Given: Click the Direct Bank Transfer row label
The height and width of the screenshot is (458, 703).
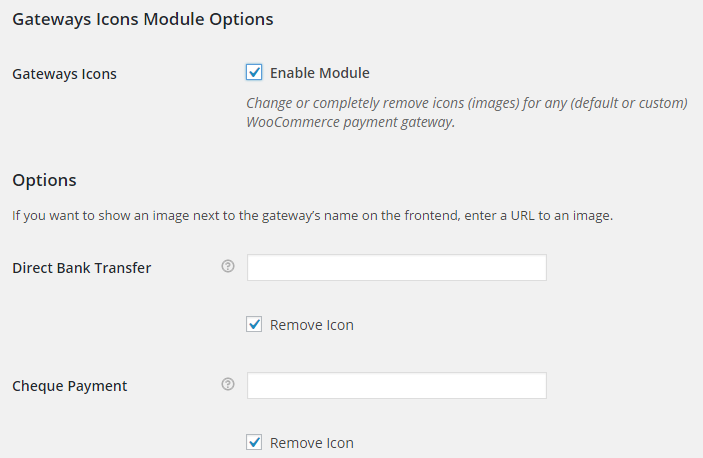Looking at the screenshot, I should (x=82, y=268).
